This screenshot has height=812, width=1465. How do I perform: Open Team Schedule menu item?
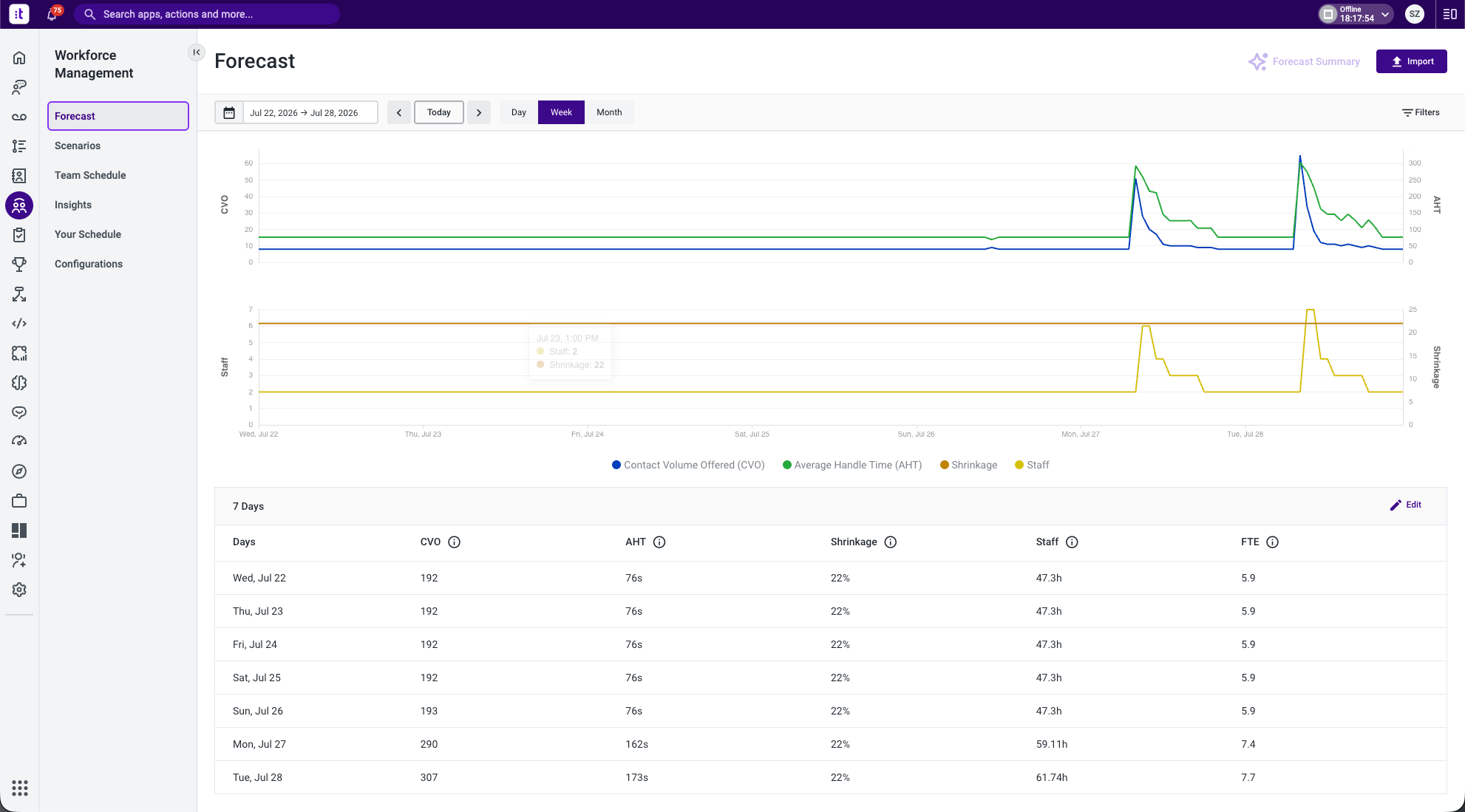[x=90, y=175]
